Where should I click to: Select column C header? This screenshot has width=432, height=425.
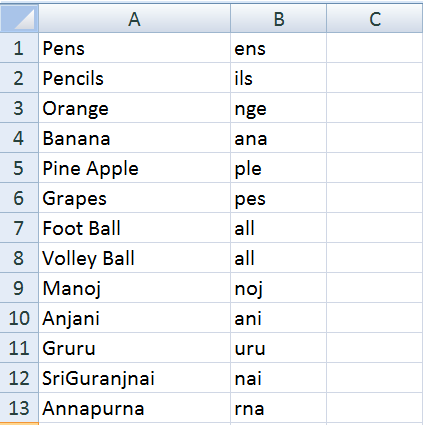374,18
